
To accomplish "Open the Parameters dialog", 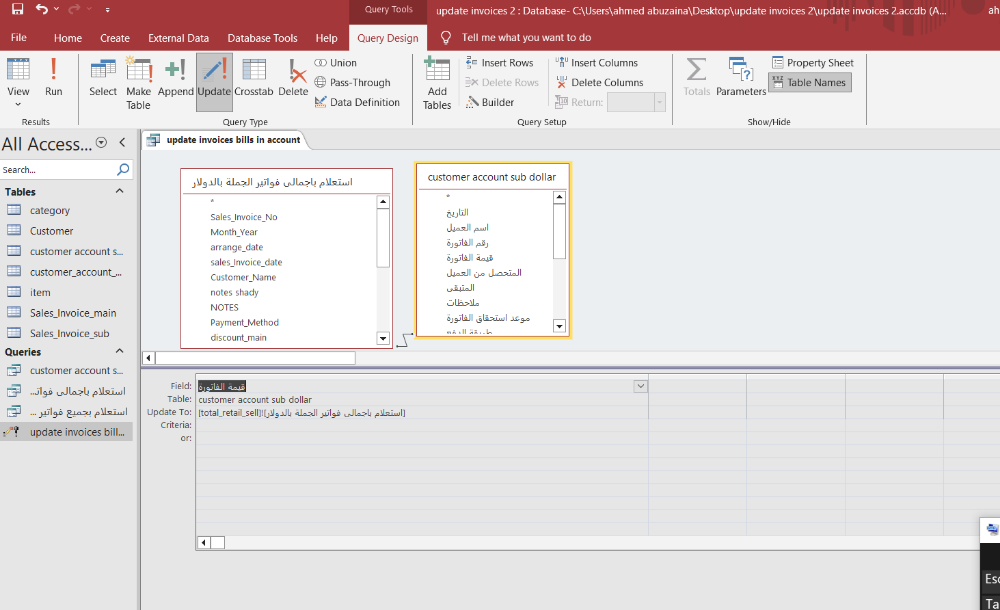I will click(x=741, y=78).
